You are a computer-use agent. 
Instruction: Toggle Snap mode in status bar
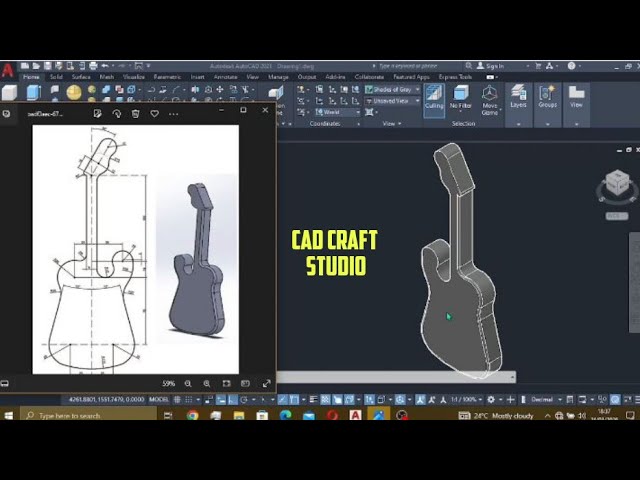tap(189, 400)
